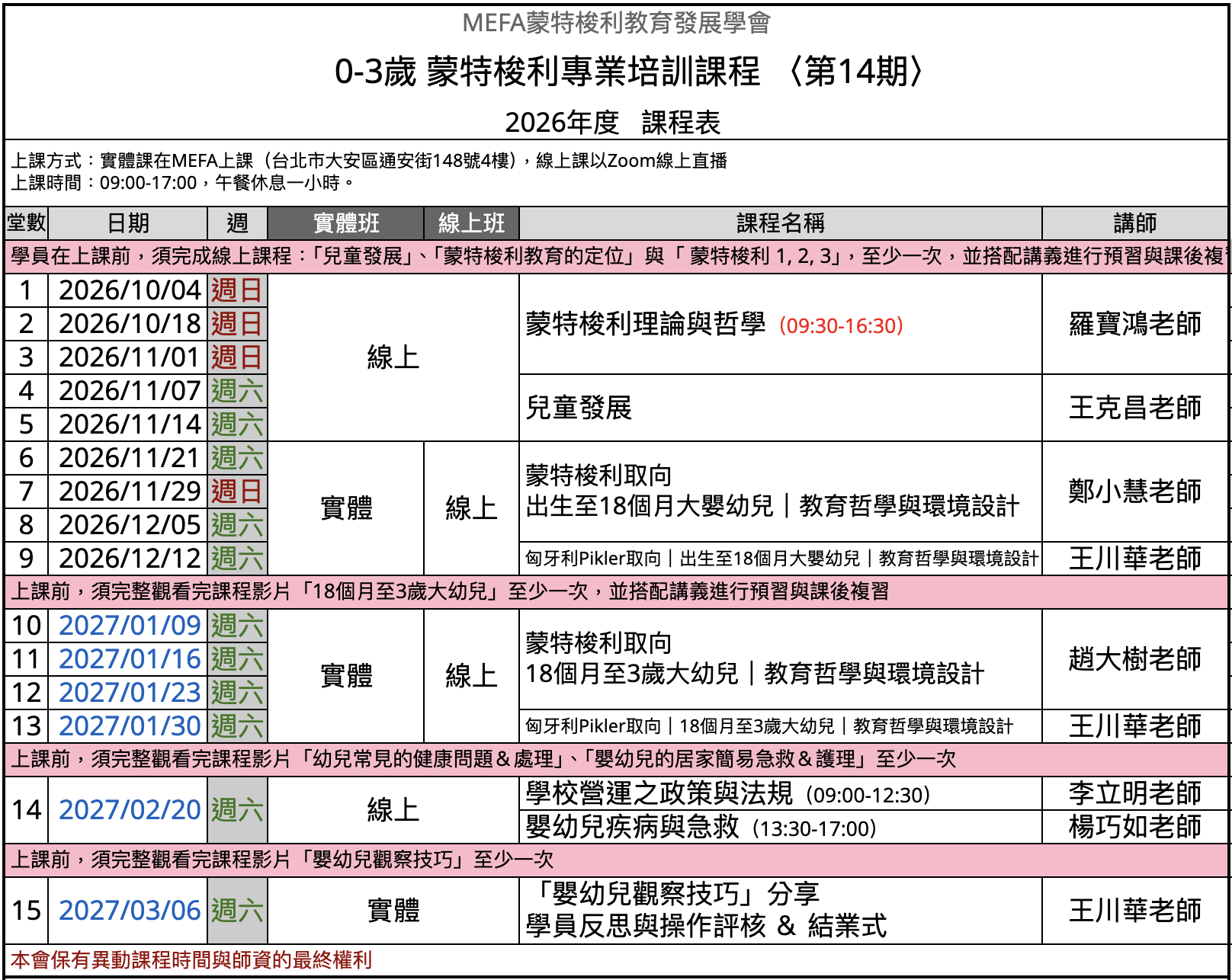Select date cell 2026/11/14
The height and width of the screenshot is (980, 1232).
pyautogui.click(x=130, y=424)
